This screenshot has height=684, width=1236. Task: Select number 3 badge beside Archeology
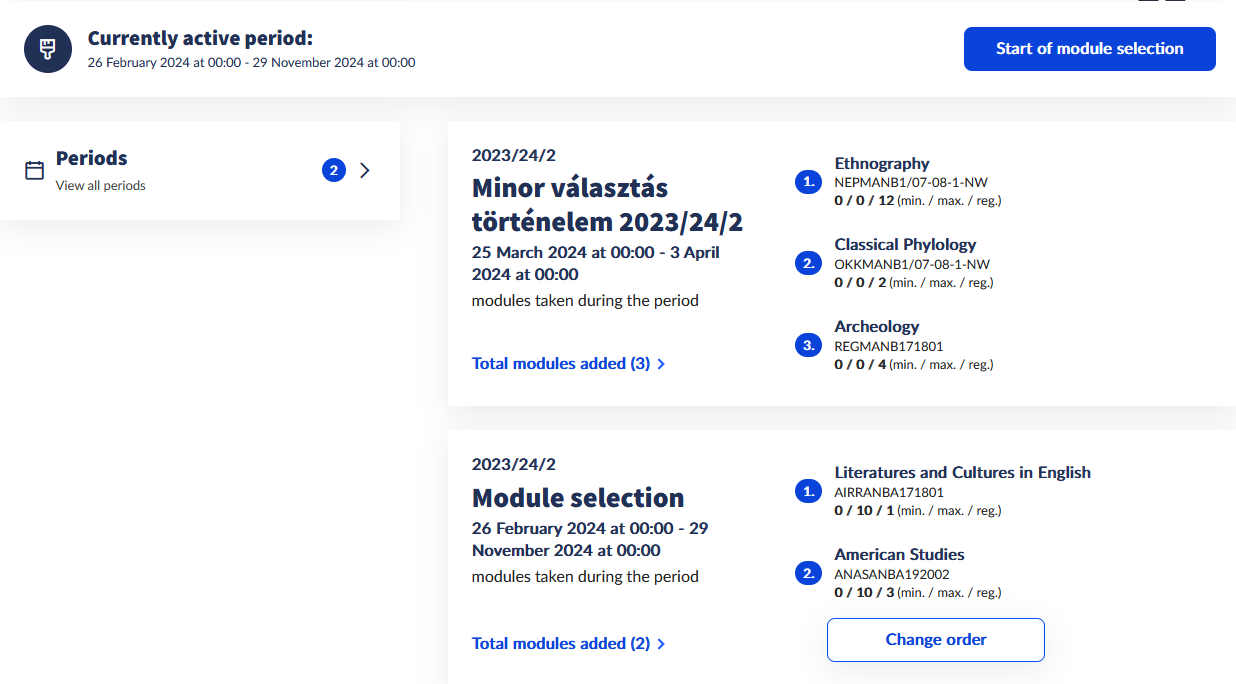(808, 346)
